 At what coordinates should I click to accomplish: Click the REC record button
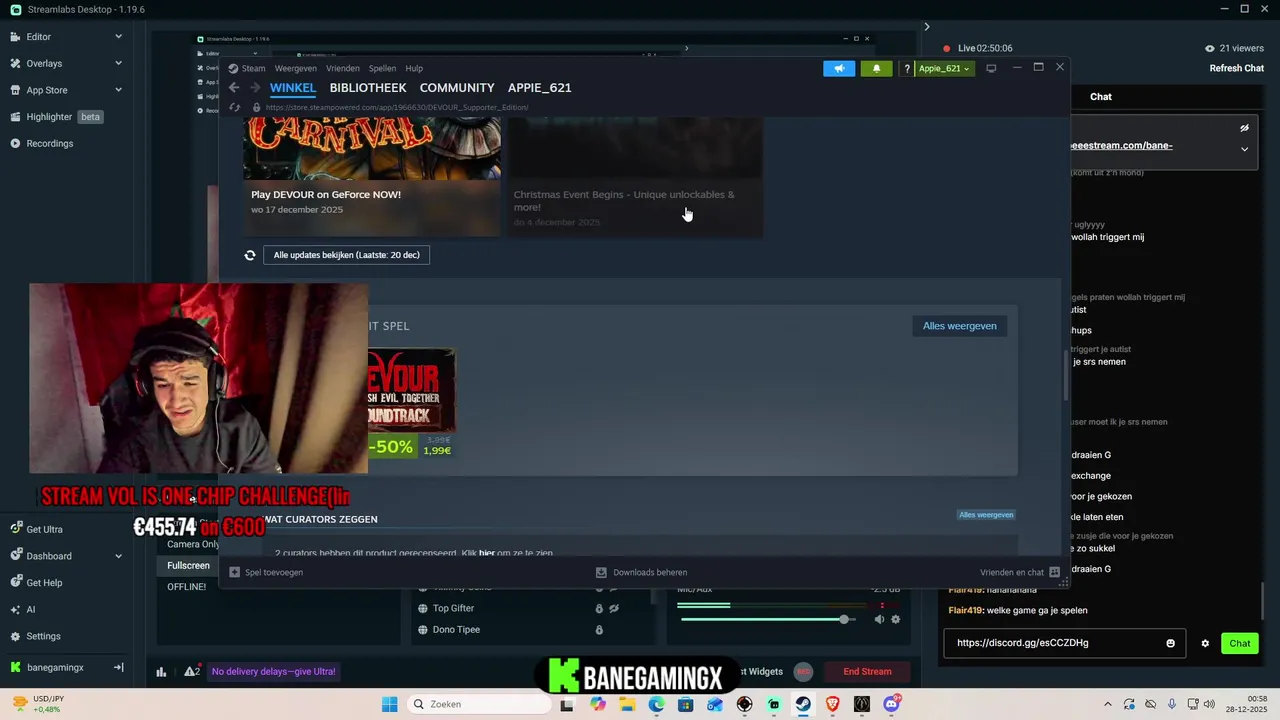point(803,672)
